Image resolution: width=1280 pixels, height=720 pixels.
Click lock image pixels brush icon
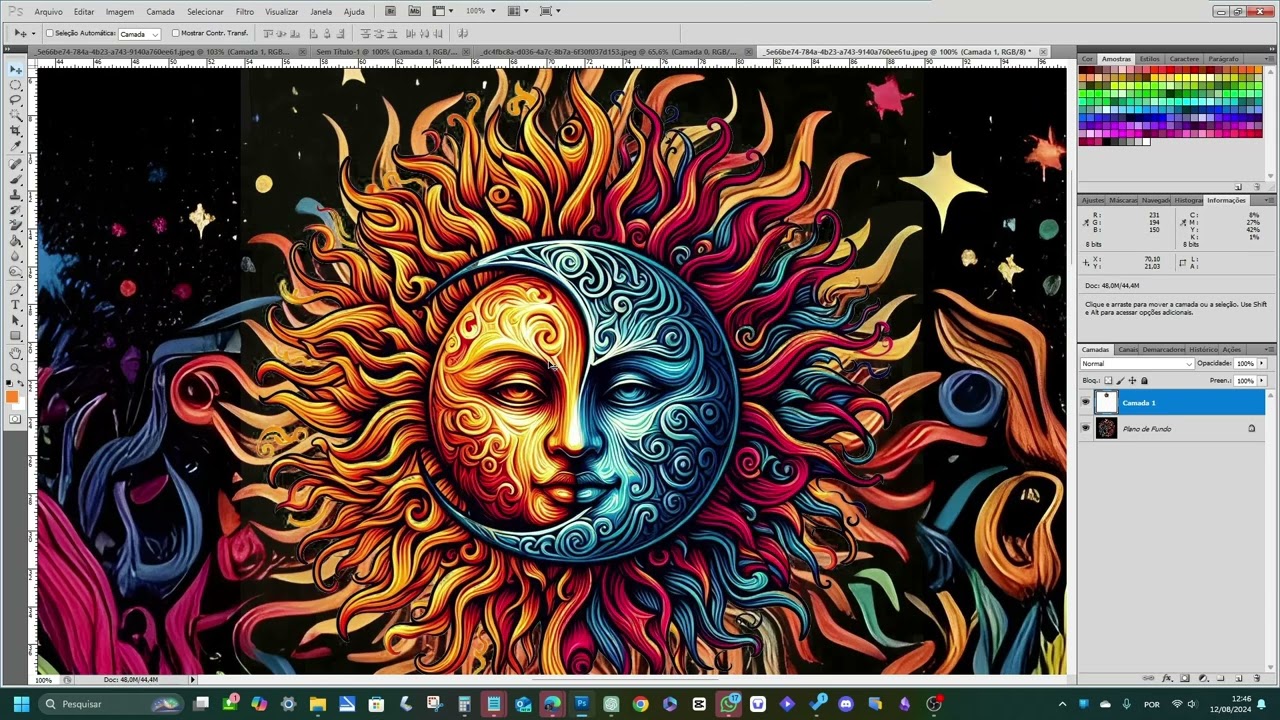click(x=1120, y=381)
